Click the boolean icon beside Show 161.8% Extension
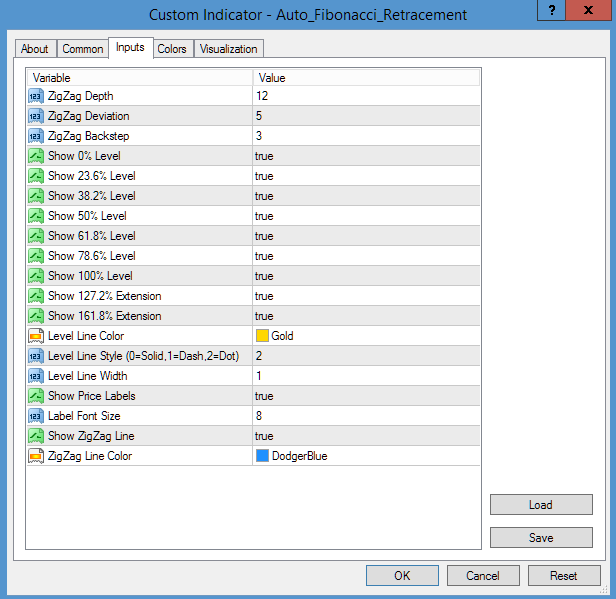This screenshot has height=599, width=616. click(36, 317)
